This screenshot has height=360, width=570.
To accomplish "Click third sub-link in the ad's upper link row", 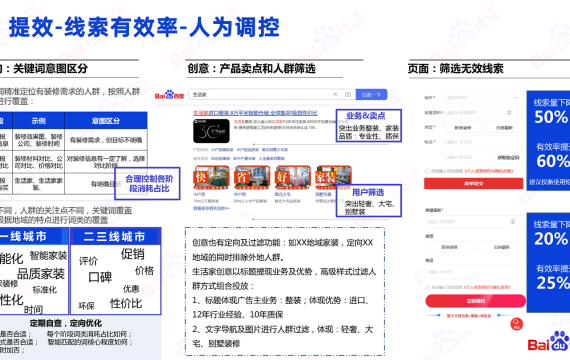I will click(275, 150).
